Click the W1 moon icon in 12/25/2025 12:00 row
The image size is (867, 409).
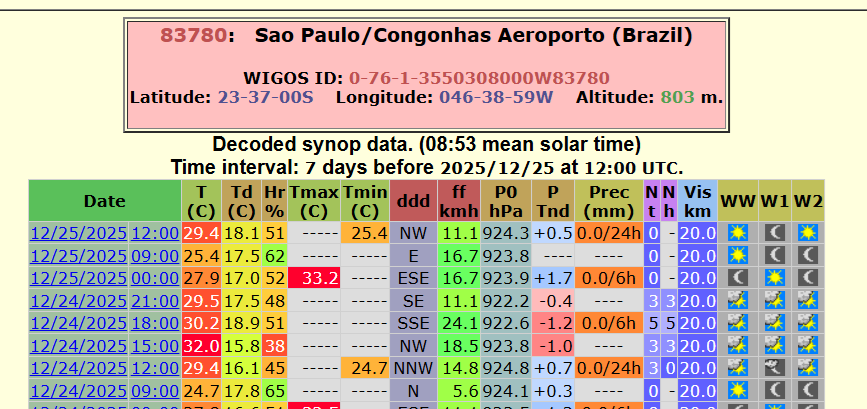774,233
